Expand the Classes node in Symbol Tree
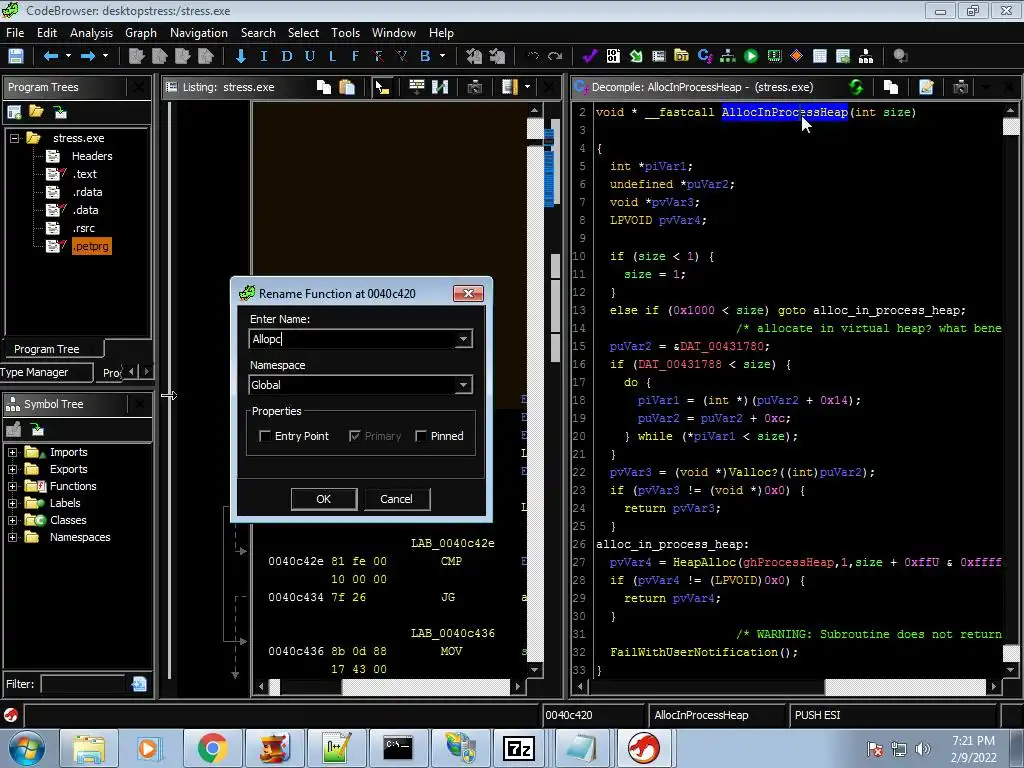The image size is (1024, 768). click(x=12, y=520)
